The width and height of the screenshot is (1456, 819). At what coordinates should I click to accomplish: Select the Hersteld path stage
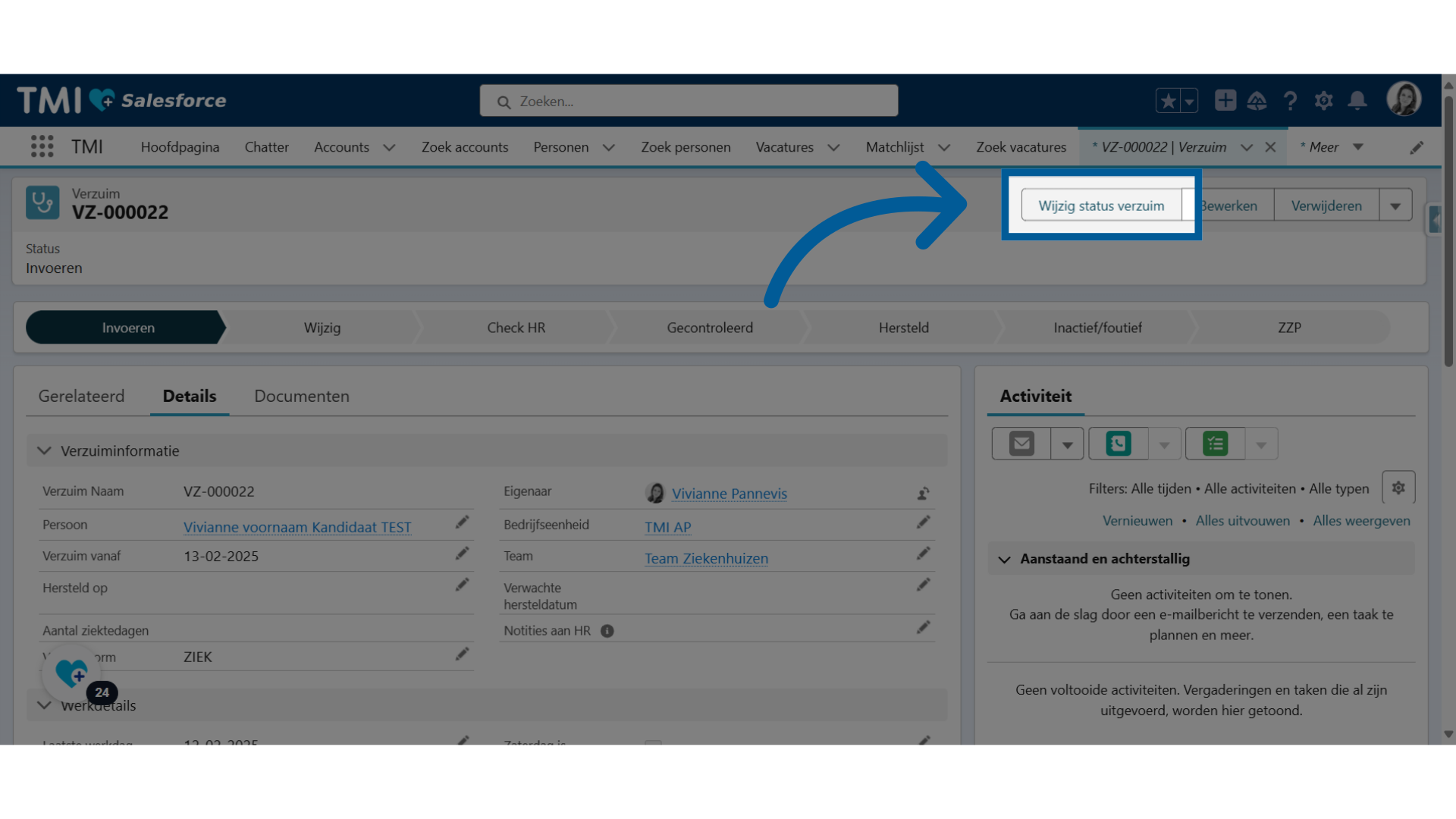tap(903, 328)
